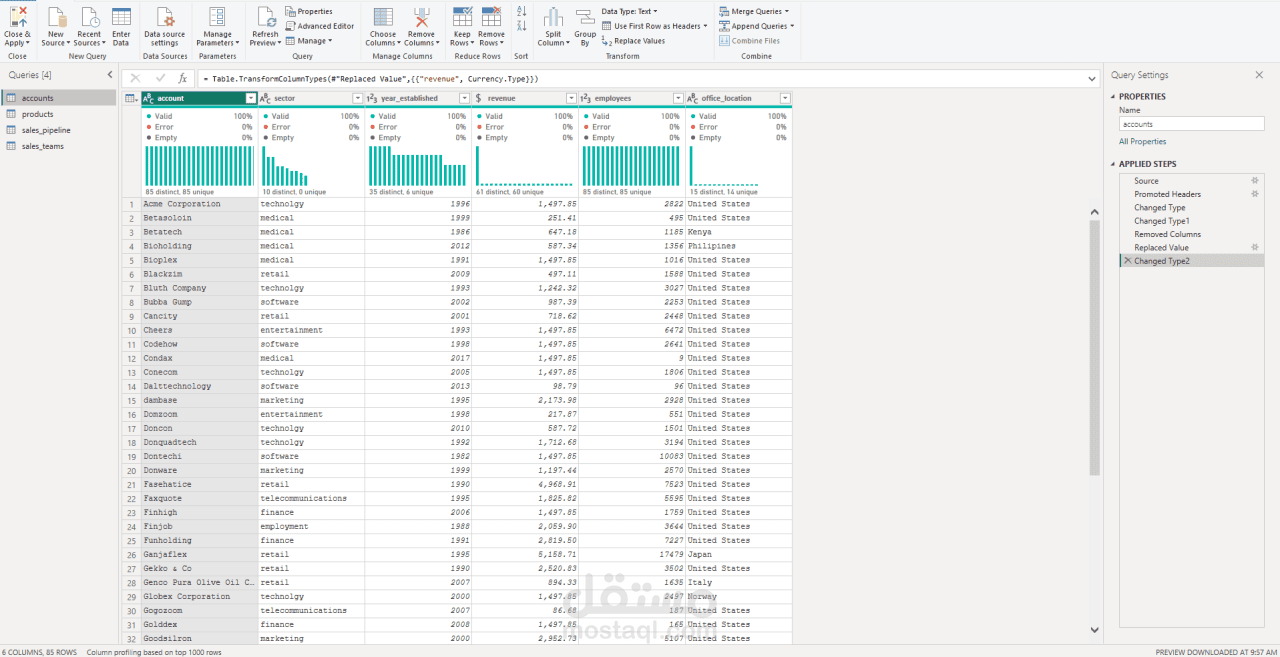The image size is (1280, 657).
Task: Select the sales_teams query
Action: click(59, 146)
